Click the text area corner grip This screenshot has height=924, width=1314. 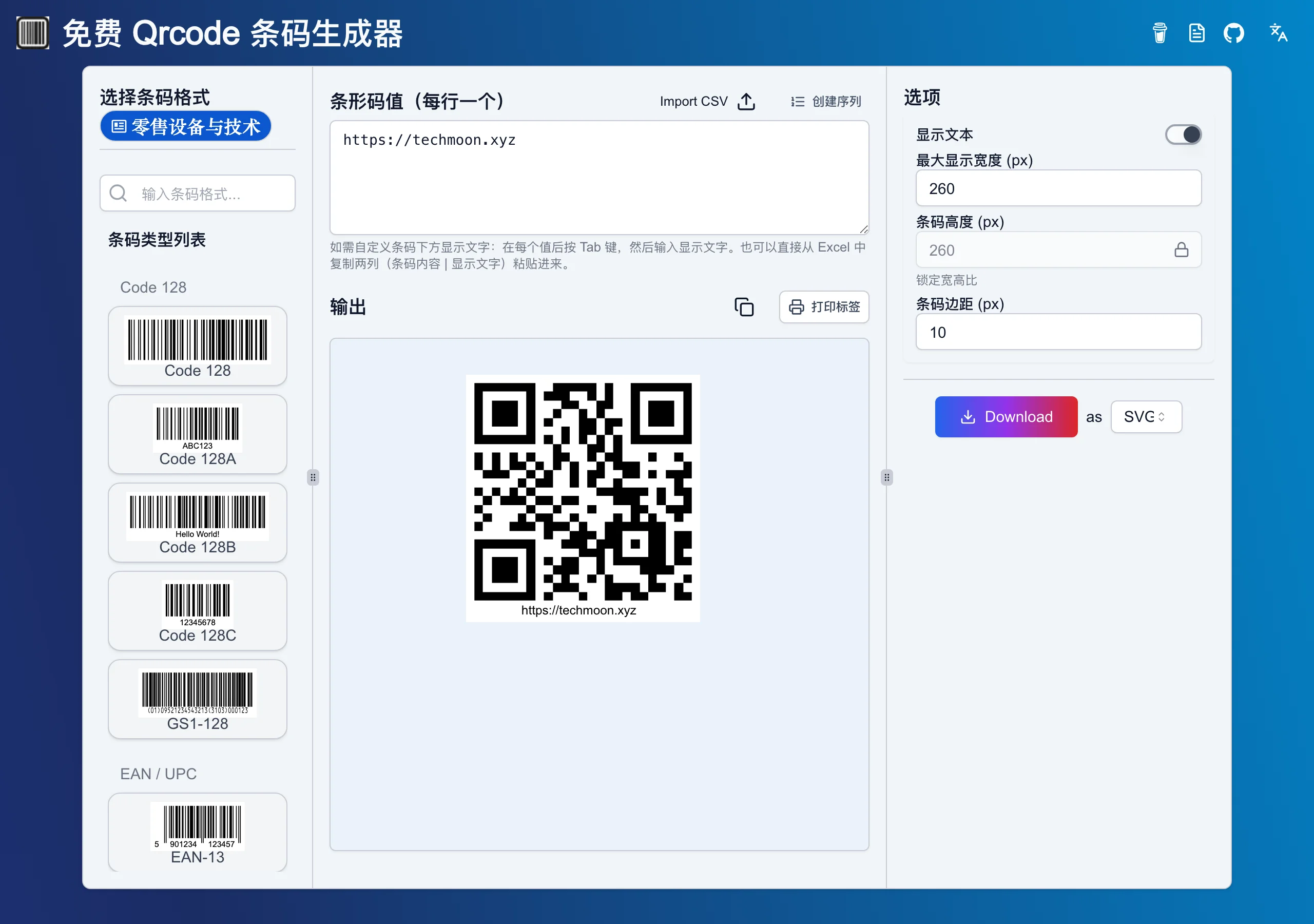(x=864, y=229)
